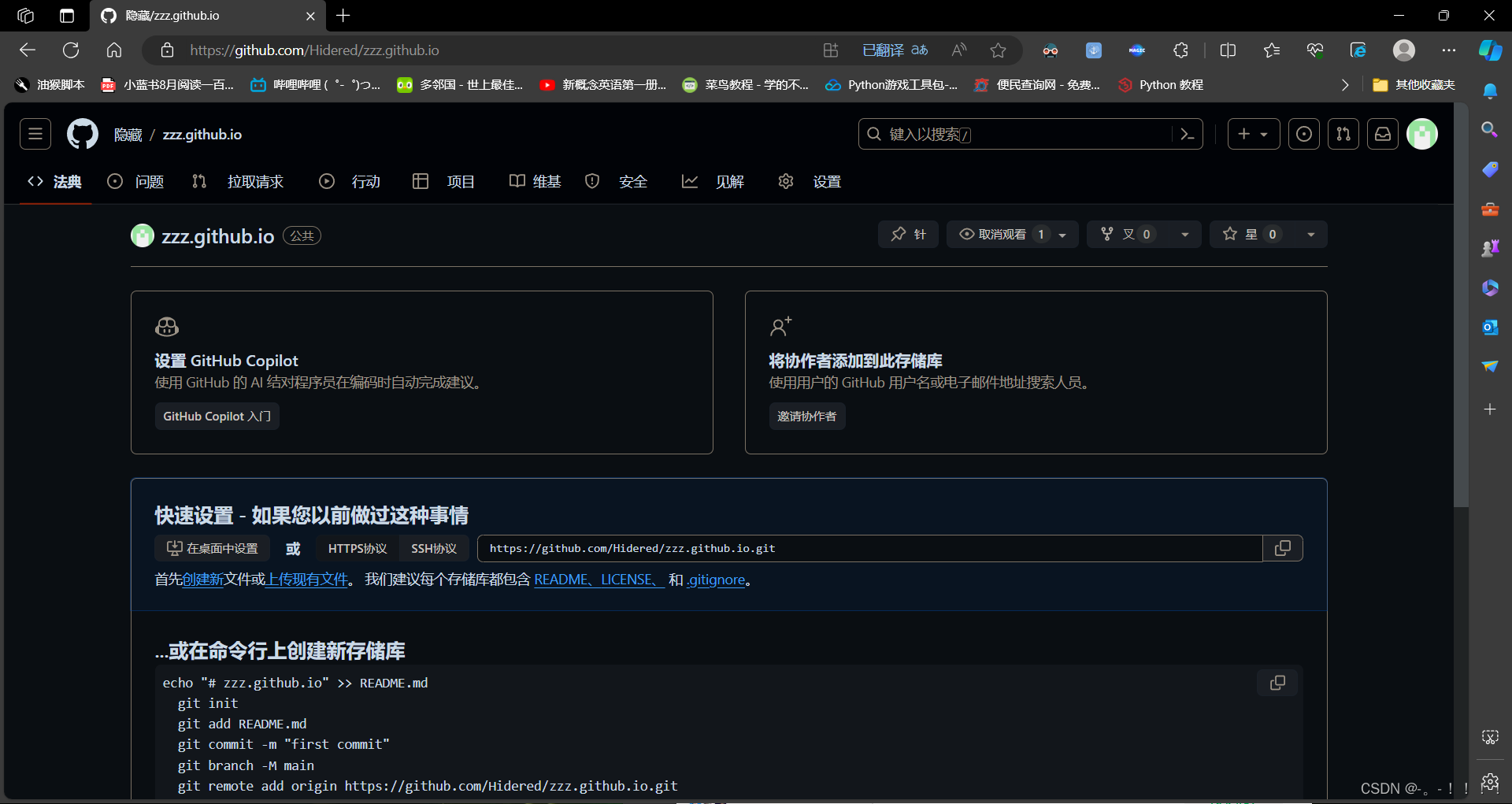The image size is (1512, 804).
Task: Open the command palette icon in search bar
Action: click(1188, 135)
